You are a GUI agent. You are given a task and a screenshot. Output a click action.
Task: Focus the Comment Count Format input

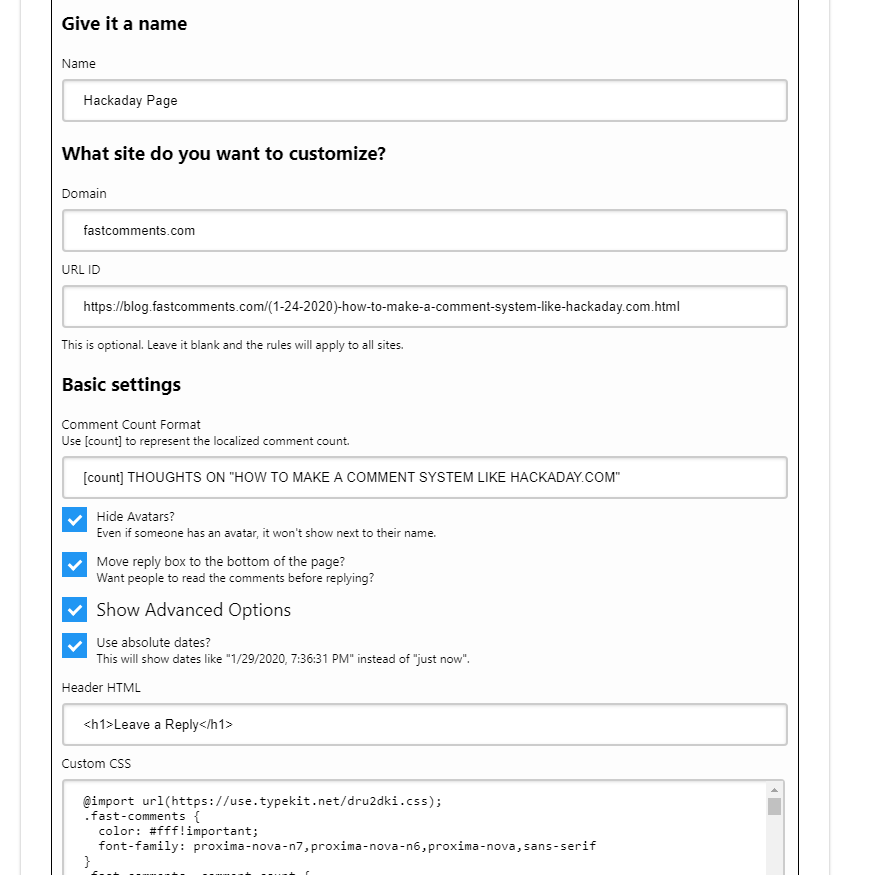tap(424, 477)
